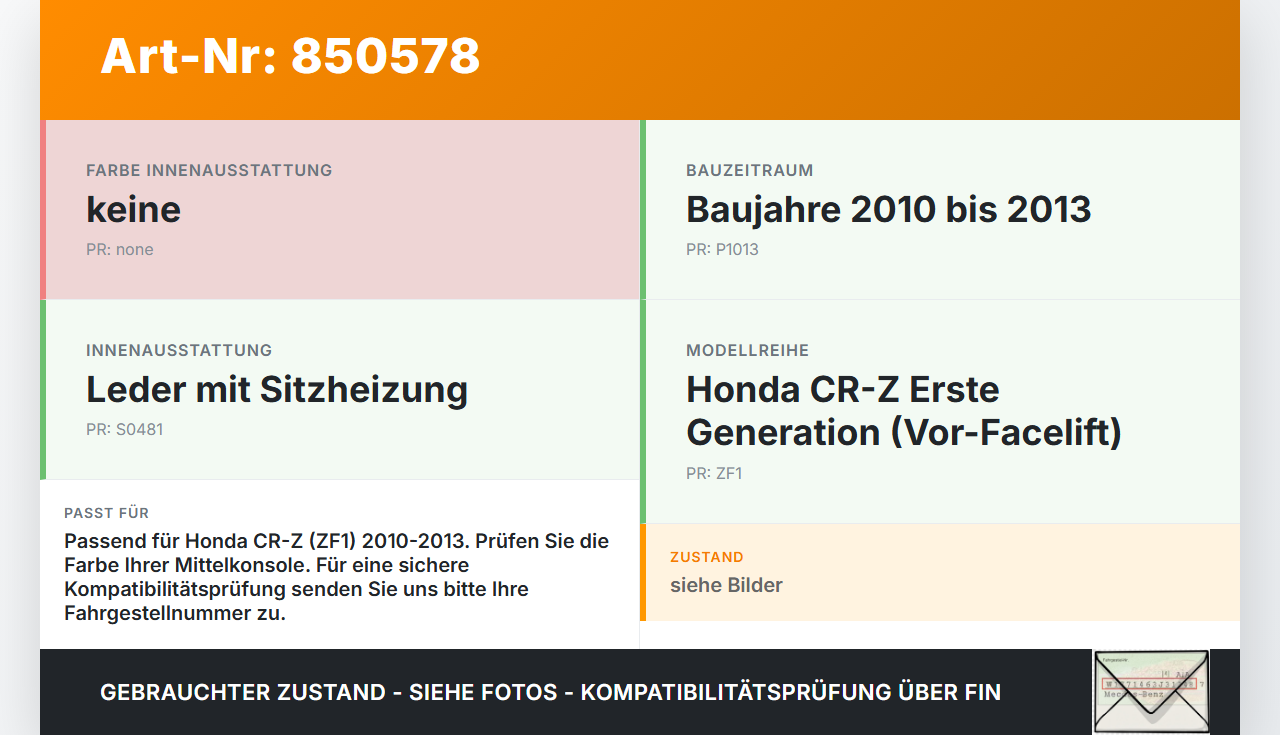Click the 'PR: S0481' code
This screenshot has height=736, width=1280.
[124, 430]
